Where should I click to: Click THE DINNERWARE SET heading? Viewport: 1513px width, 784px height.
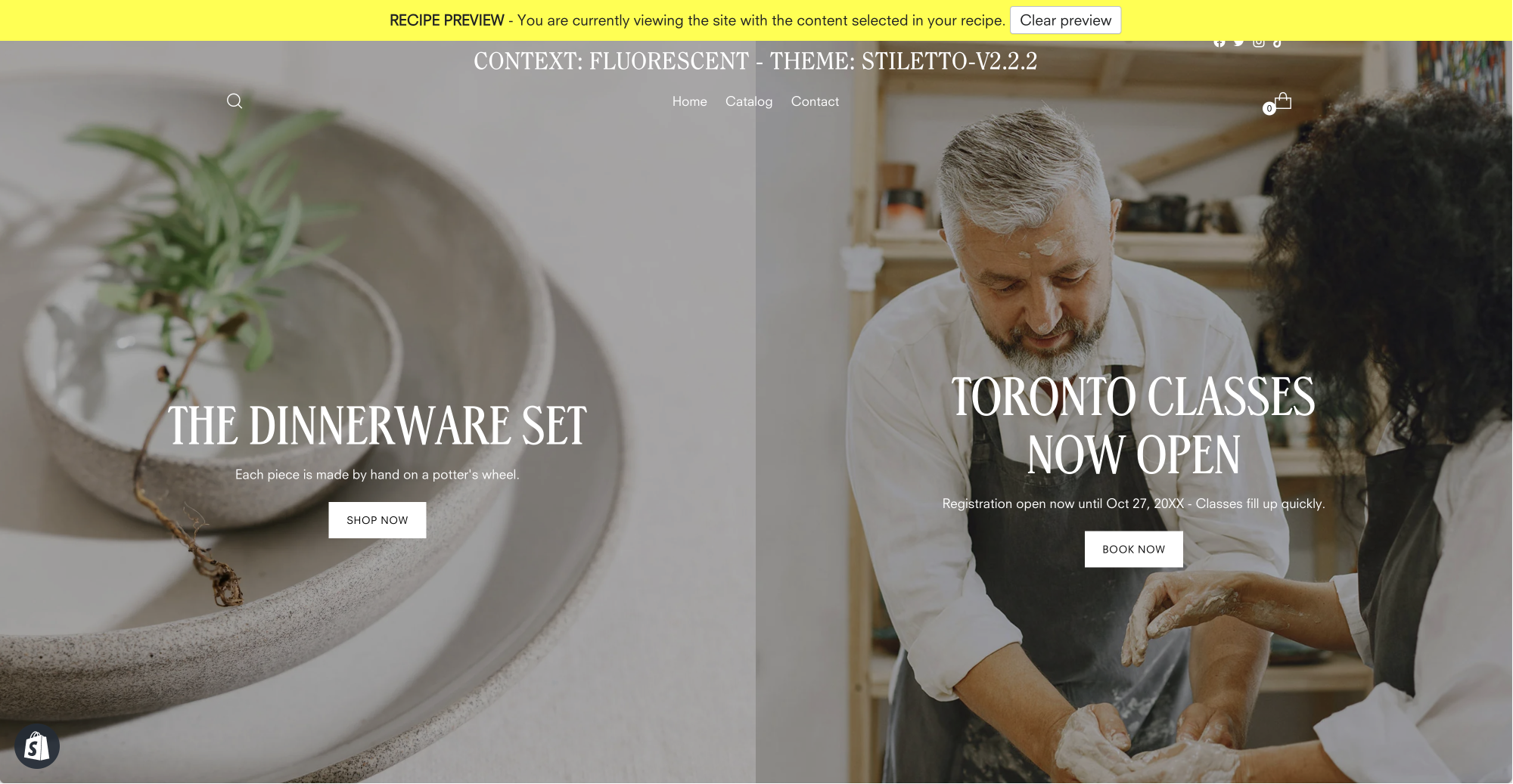(x=377, y=426)
